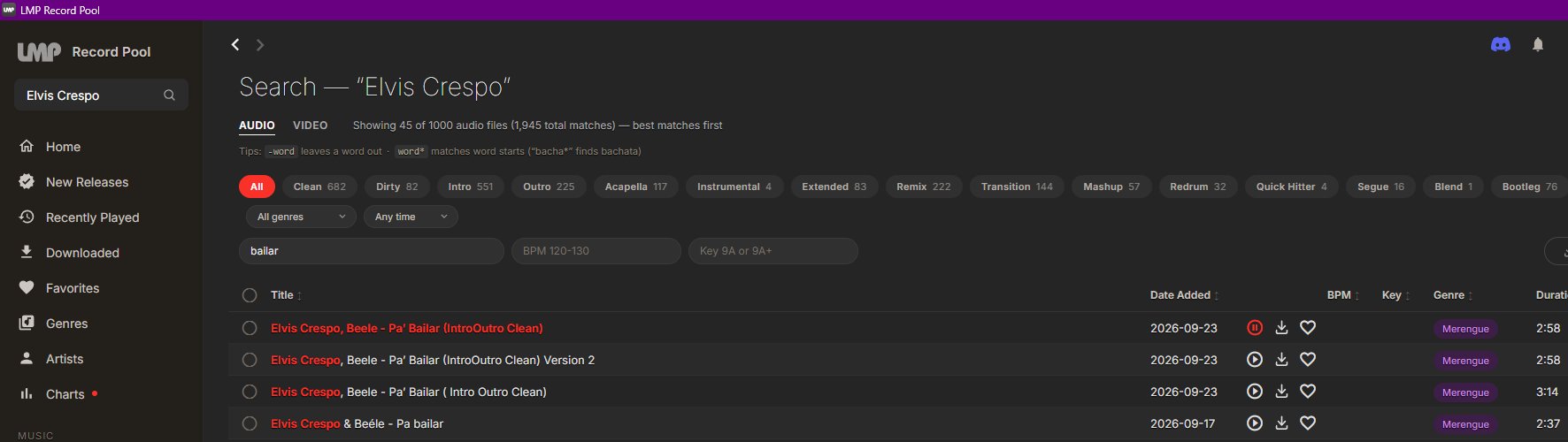Filter by Redrum 32 chip
The width and height of the screenshot is (1568, 442).
(x=1198, y=187)
